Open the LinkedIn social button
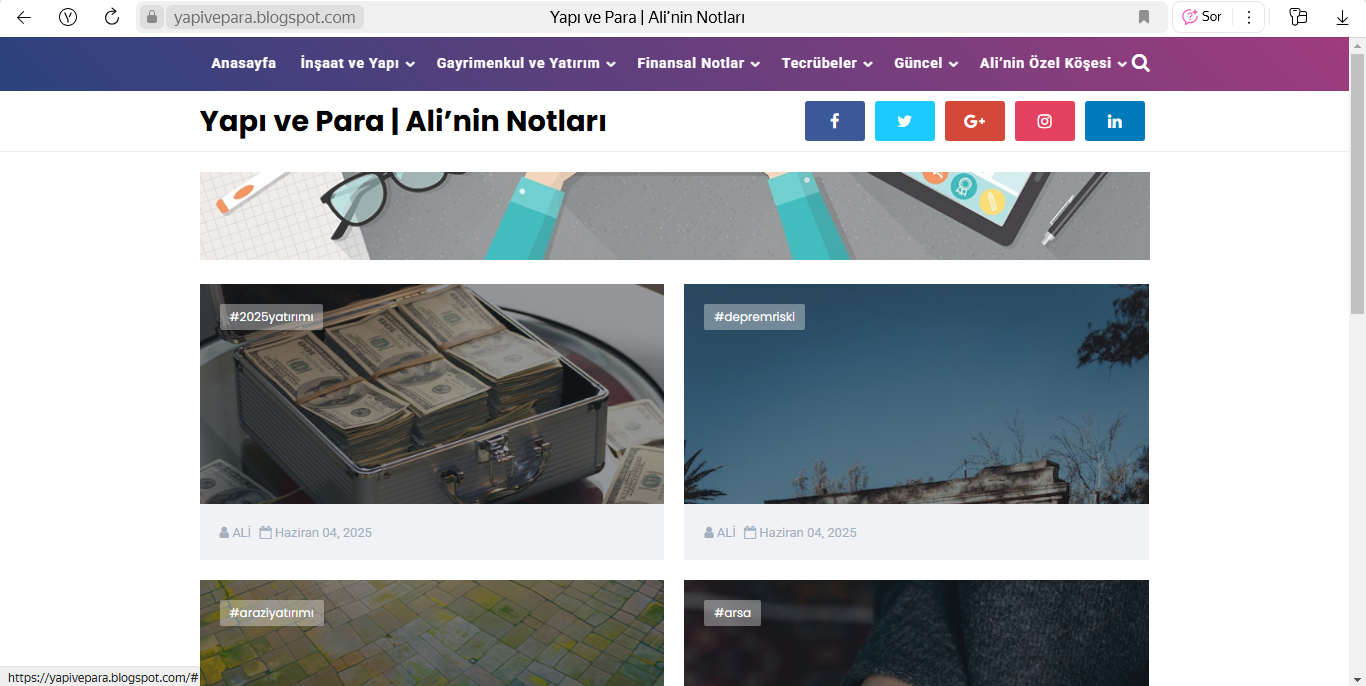Image resolution: width=1366 pixels, height=686 pixels. pos(1115,121)
